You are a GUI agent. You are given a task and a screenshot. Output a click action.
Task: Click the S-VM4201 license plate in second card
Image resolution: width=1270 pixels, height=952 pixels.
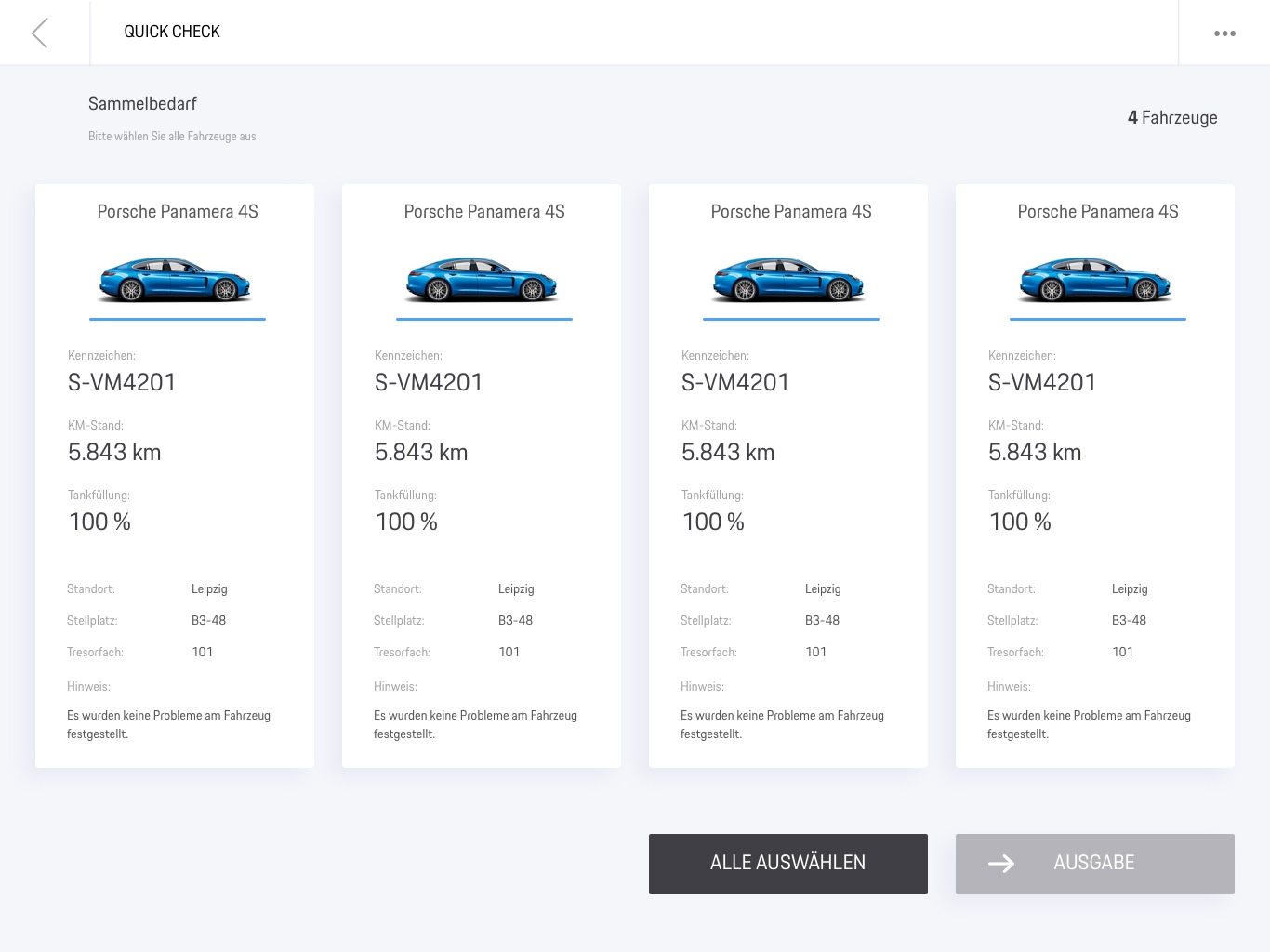tap(429, 382)
